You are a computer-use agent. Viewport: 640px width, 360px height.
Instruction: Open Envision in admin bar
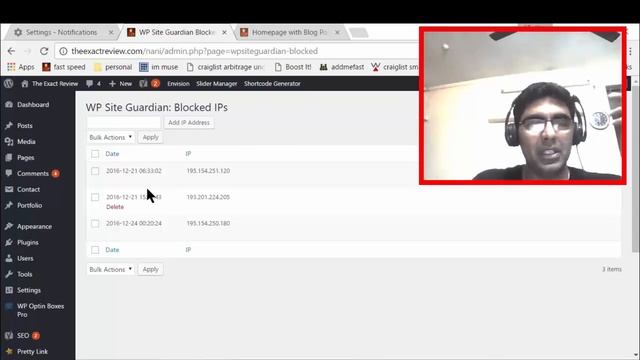pos(178,83)
